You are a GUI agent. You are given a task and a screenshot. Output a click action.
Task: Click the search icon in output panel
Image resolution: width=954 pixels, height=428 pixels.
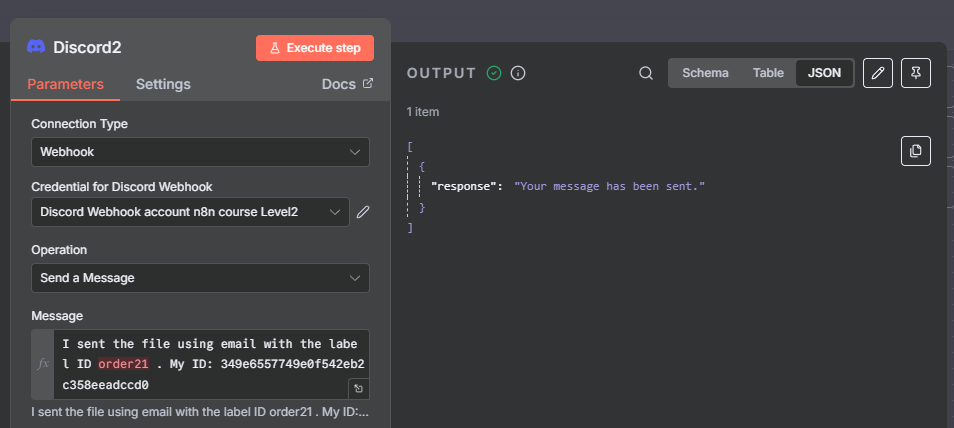[646, 73]
